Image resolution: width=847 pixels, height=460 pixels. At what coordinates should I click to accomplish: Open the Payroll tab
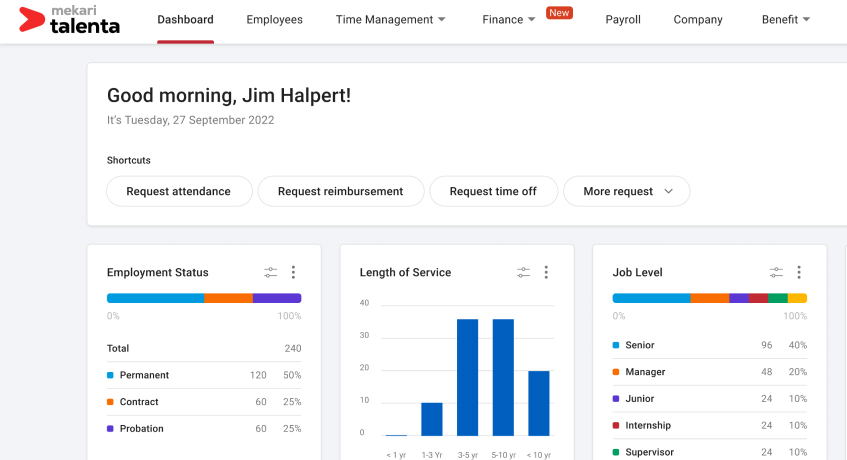click(623, 20)
